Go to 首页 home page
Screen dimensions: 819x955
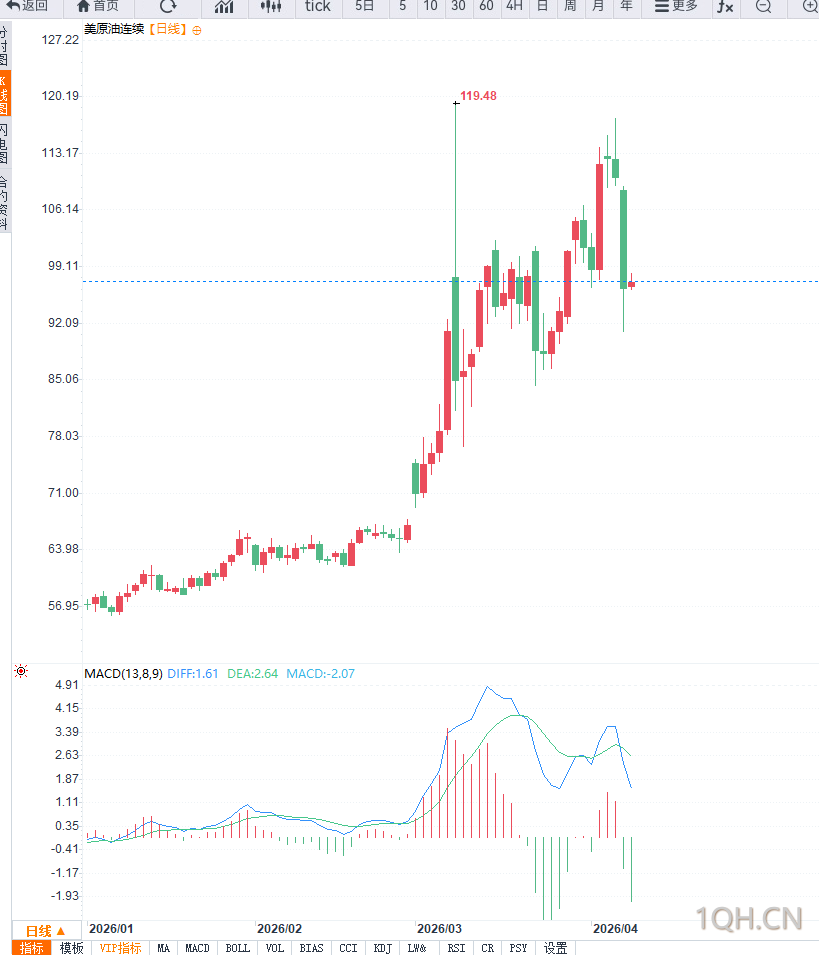(x=97, y=6)
